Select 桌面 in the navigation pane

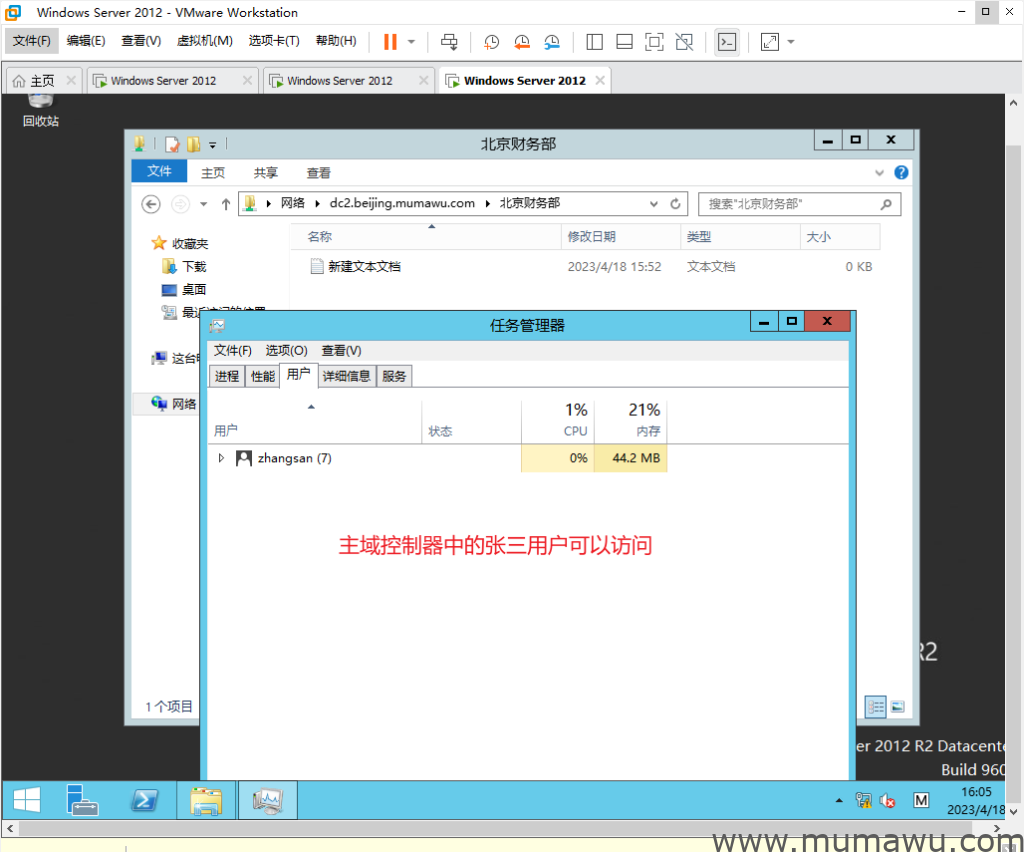(x=193, y=289)
